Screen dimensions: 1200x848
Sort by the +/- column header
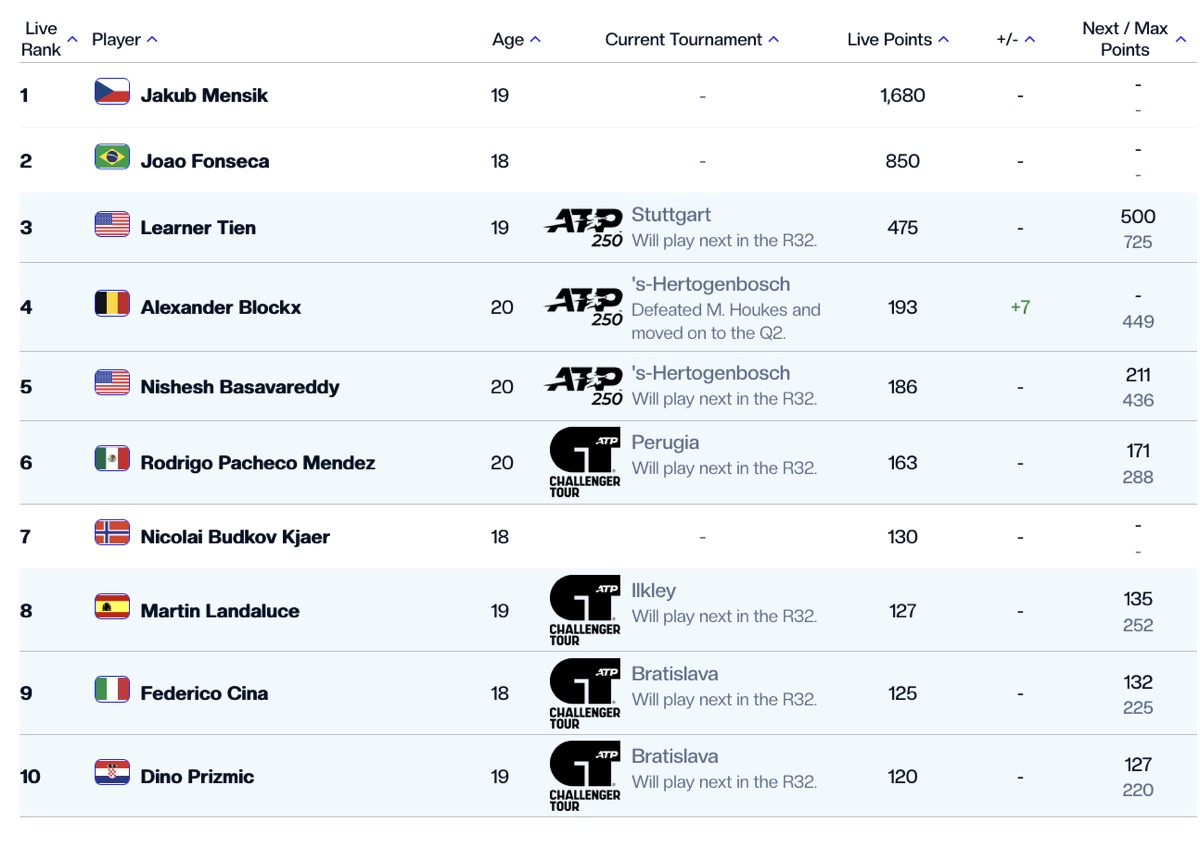click(1016, 39)
